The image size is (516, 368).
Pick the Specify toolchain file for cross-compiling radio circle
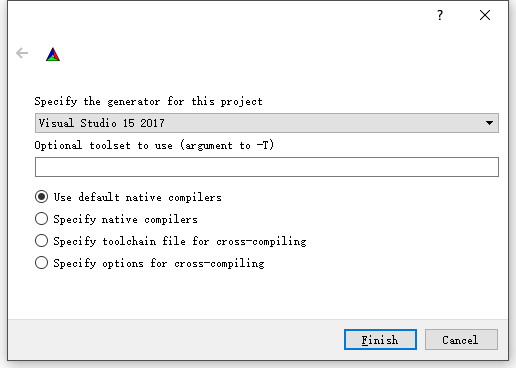point(41,241)
